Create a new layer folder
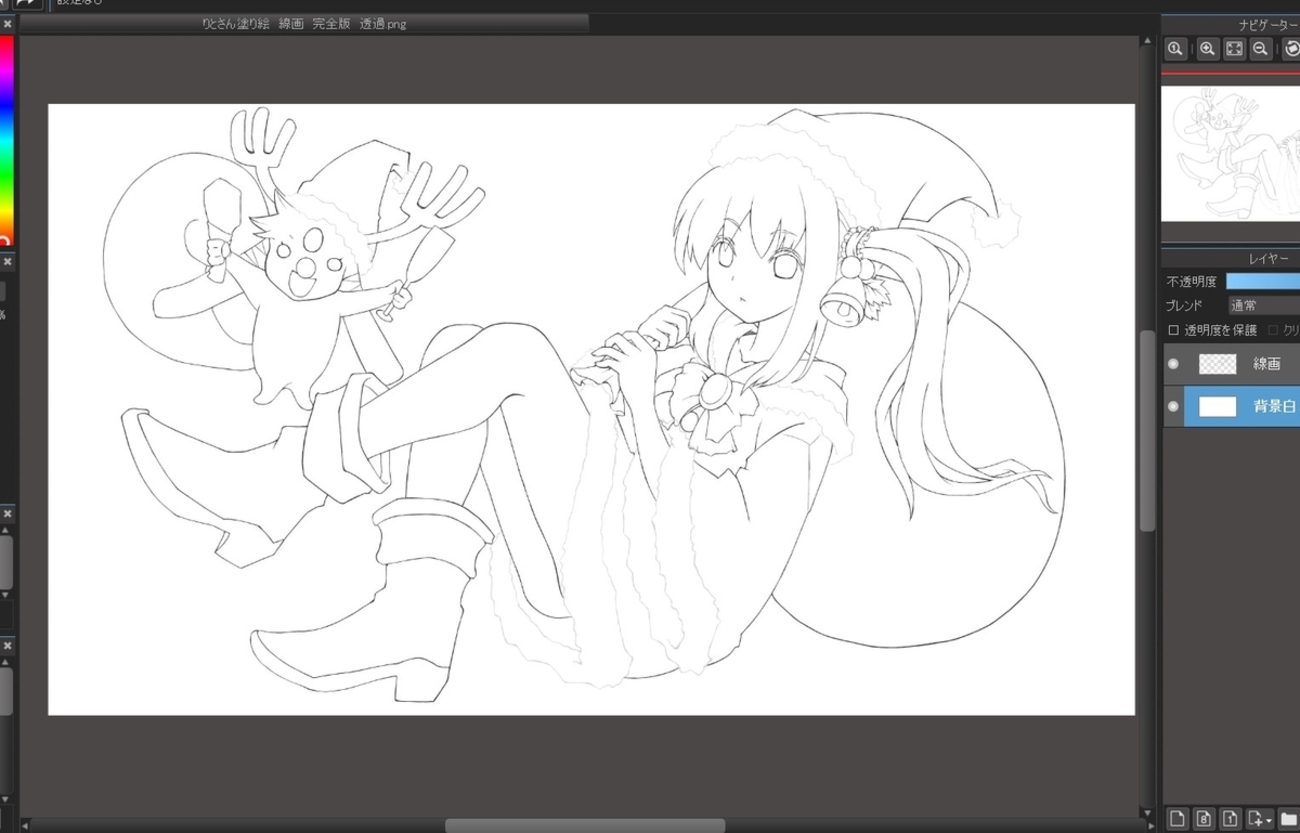 pos(1289,819)
